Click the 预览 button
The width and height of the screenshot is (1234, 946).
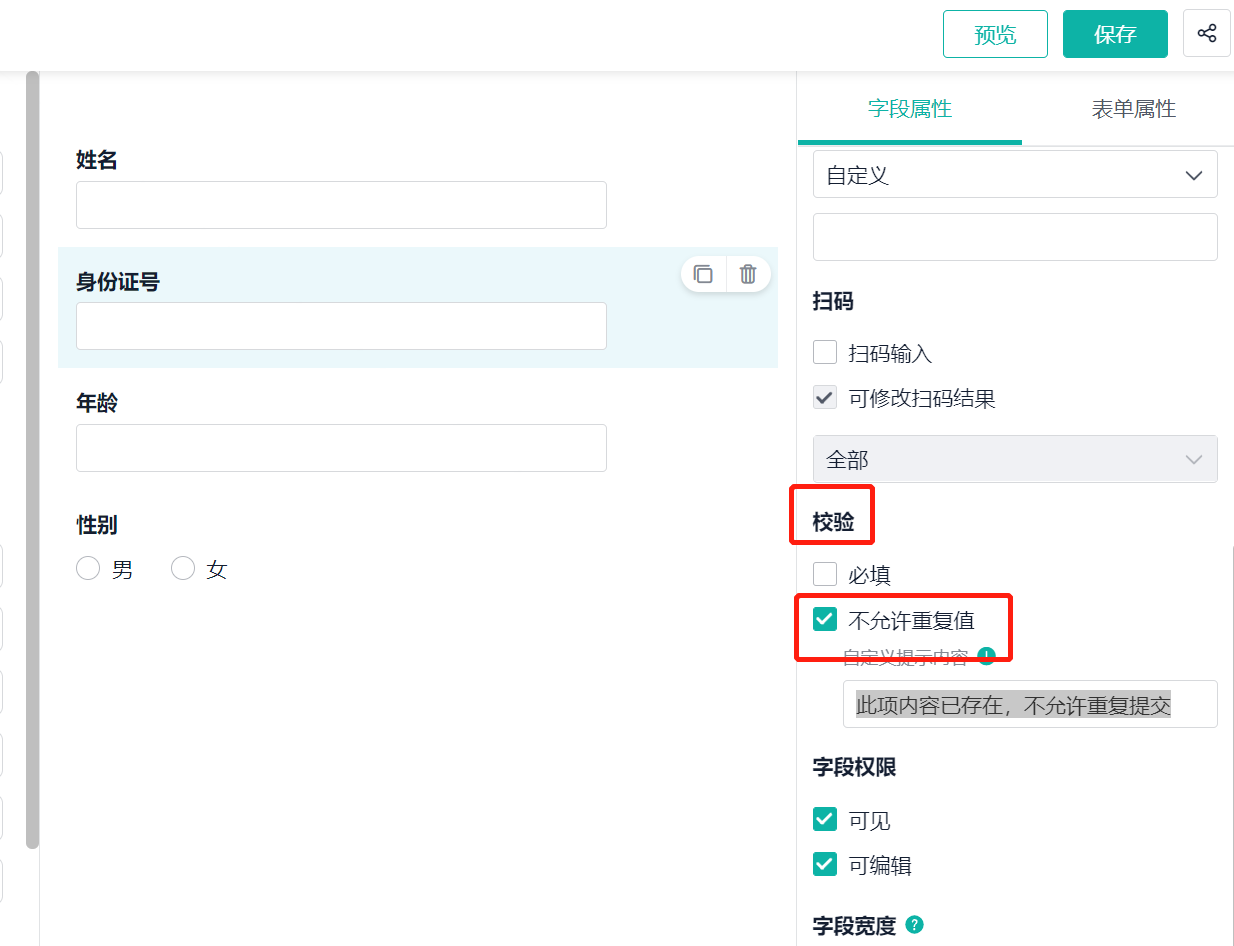coord(995,34)
